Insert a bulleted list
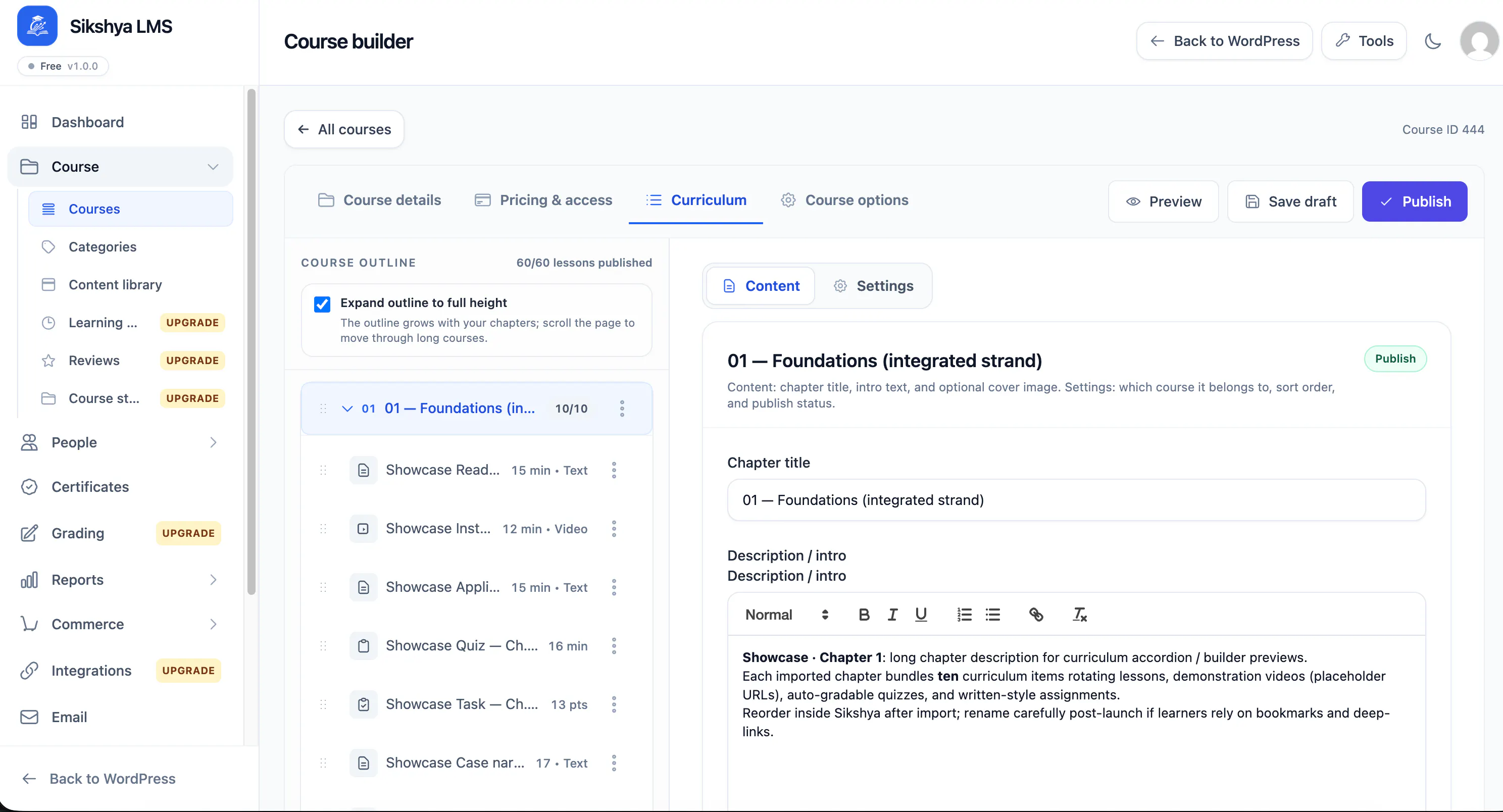This screenshot has height=812, width=1503. click(992, 614)
